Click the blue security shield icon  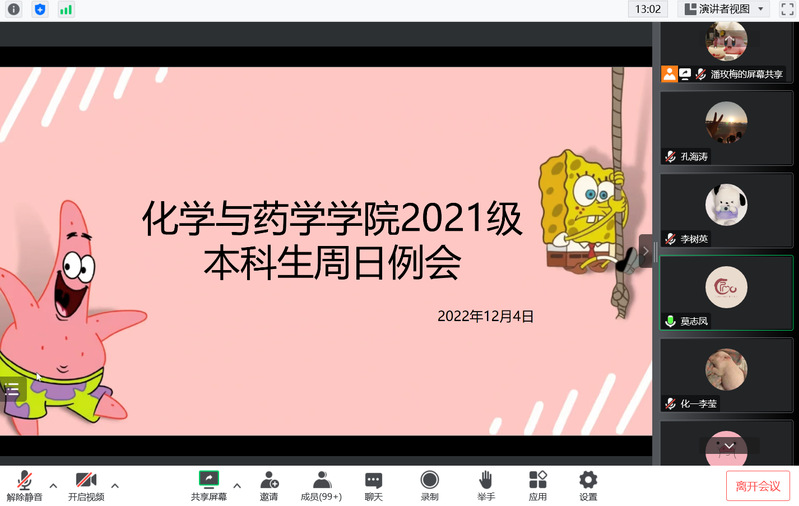40,9
